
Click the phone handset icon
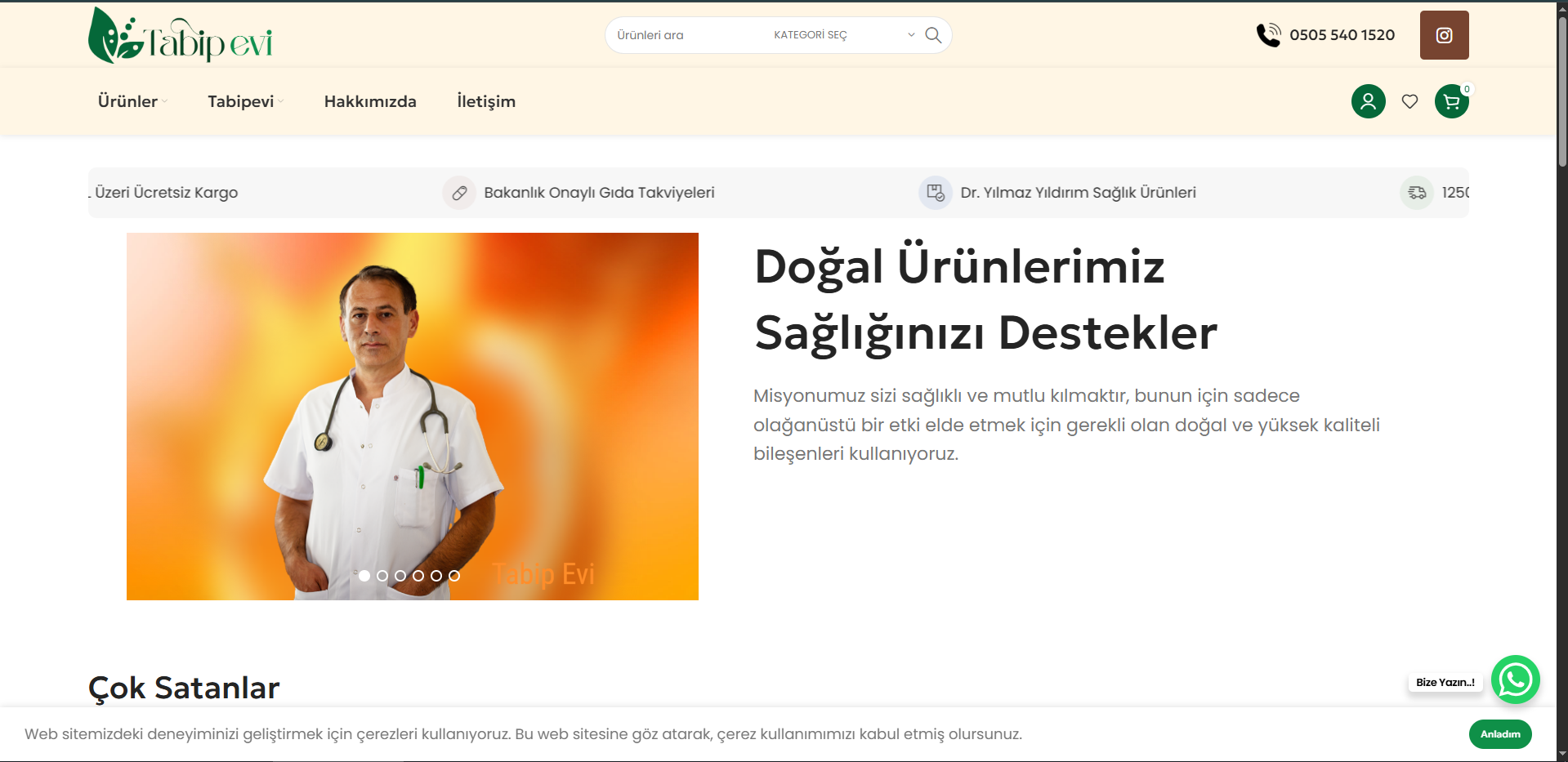click(x=1268, y=35)
